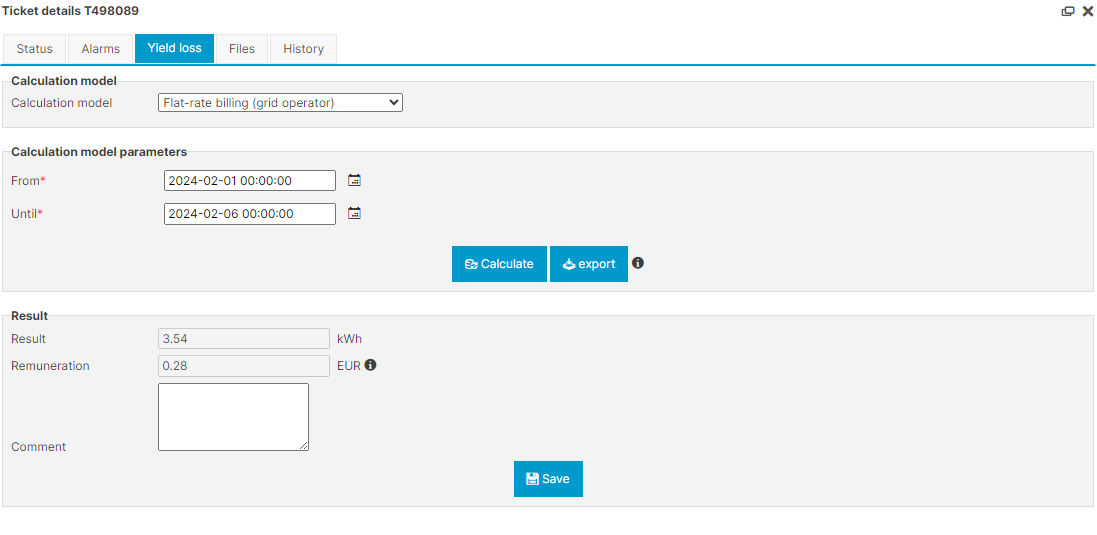
Task: Click the Result kWh value field
Action: [243, 339]
